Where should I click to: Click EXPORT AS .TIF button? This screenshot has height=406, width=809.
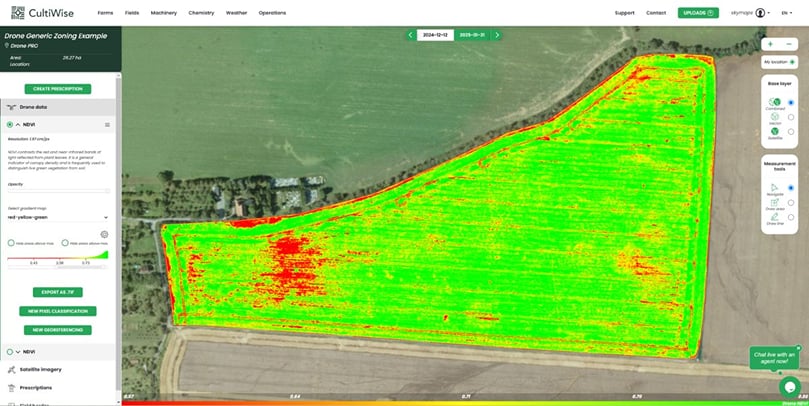[x=58, y=292]
